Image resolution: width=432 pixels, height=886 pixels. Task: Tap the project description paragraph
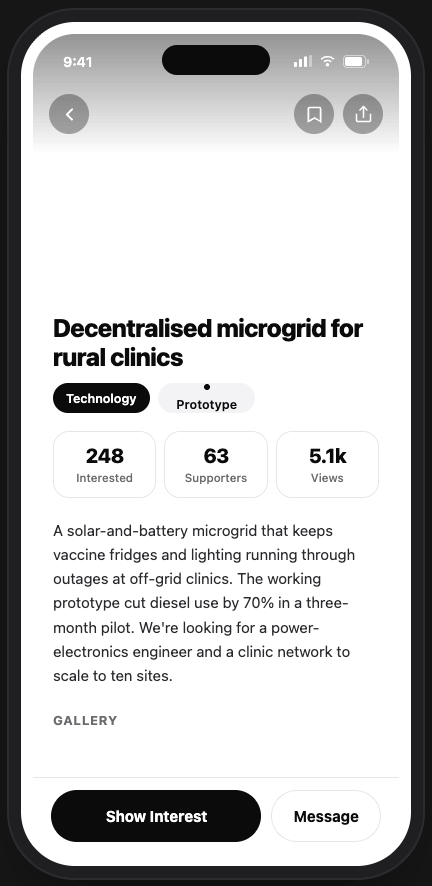click(x=202, y=603)
